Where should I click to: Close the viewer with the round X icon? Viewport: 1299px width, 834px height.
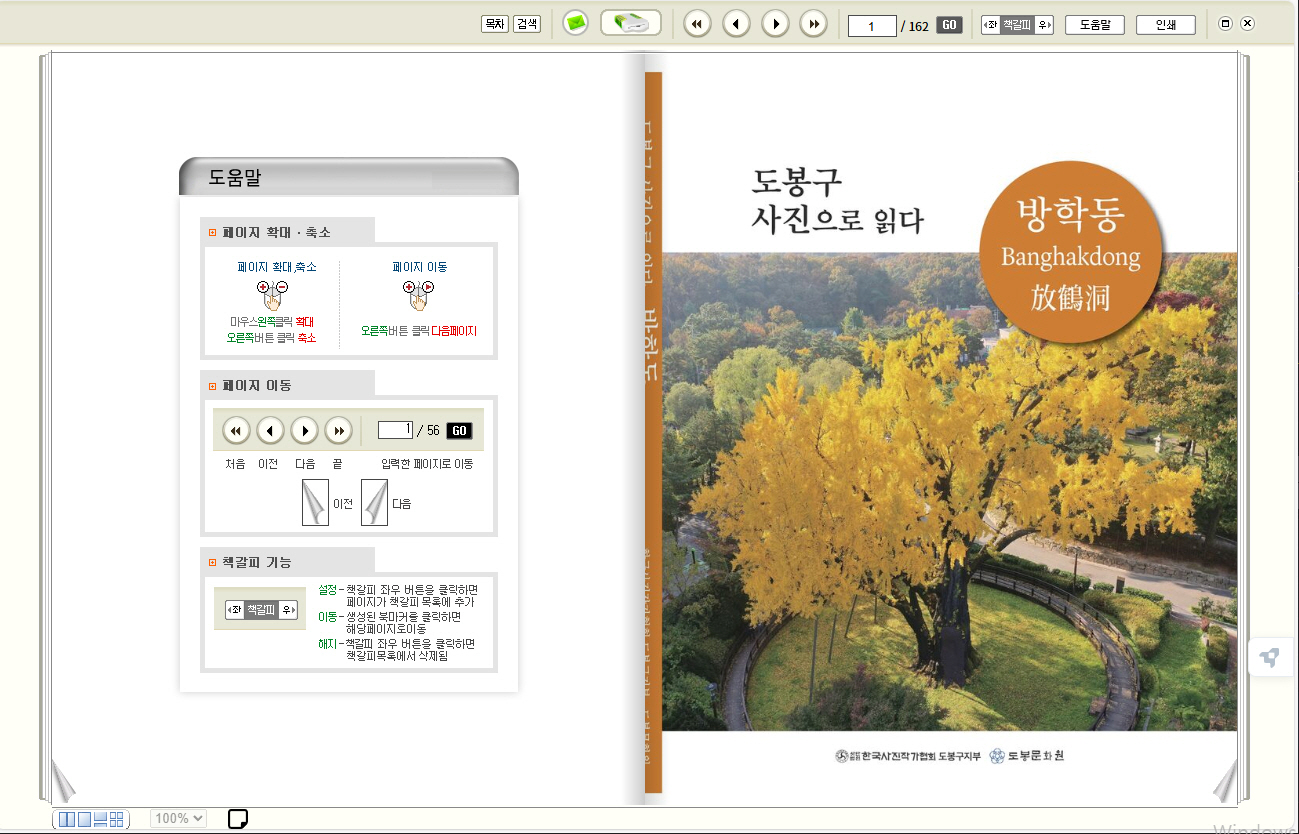(x=1247, y=24)
